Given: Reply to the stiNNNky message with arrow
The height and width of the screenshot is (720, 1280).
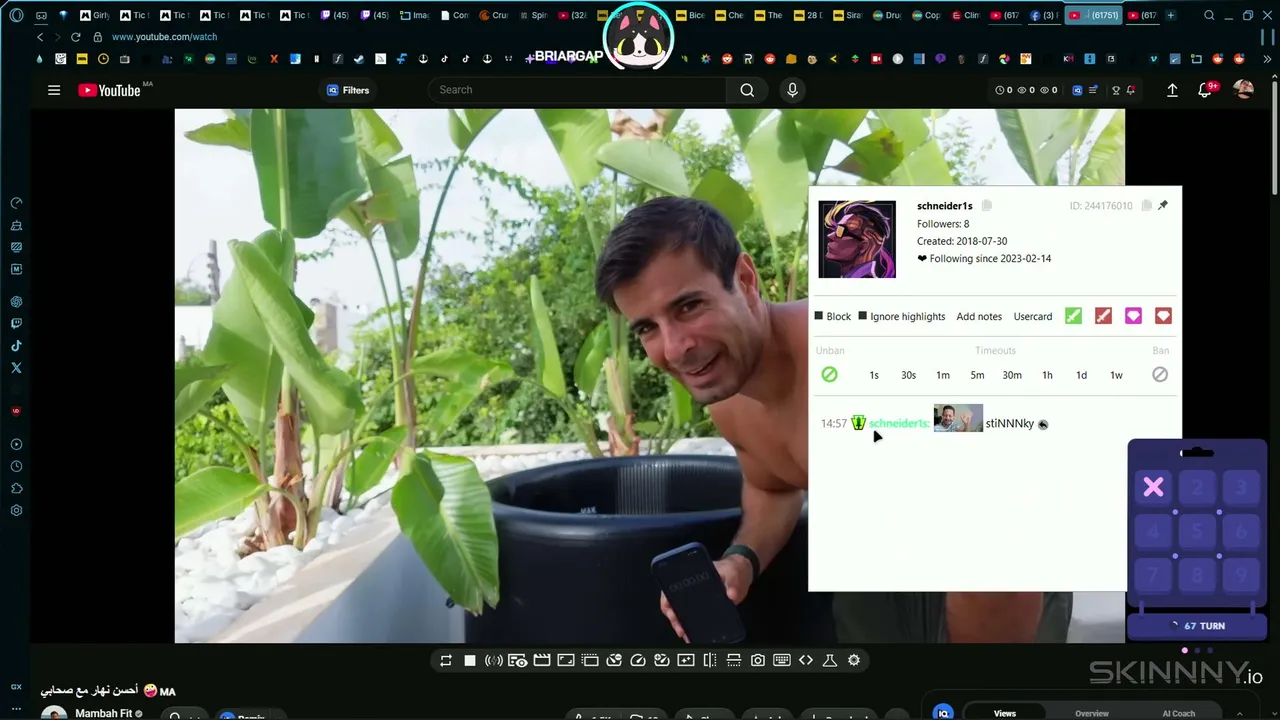Looking at the screenshot, I should 1043,425.
